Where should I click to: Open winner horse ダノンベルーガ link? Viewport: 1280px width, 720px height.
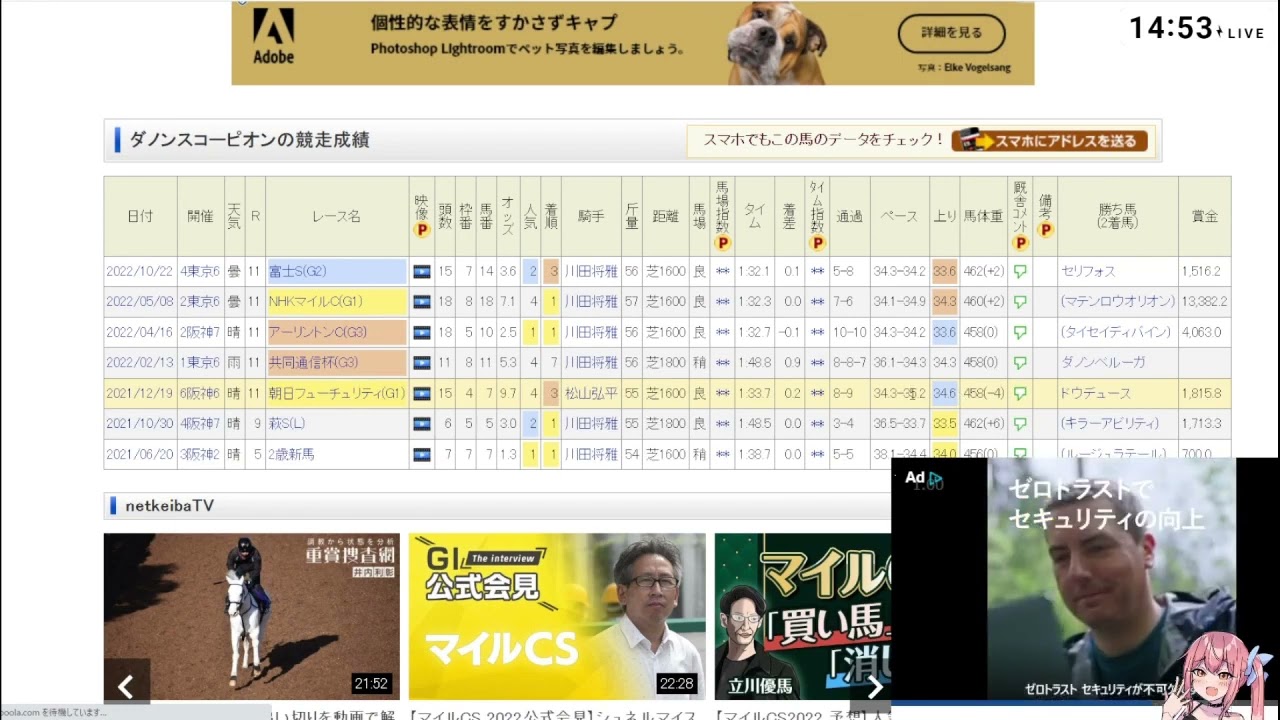(1104, 362)
